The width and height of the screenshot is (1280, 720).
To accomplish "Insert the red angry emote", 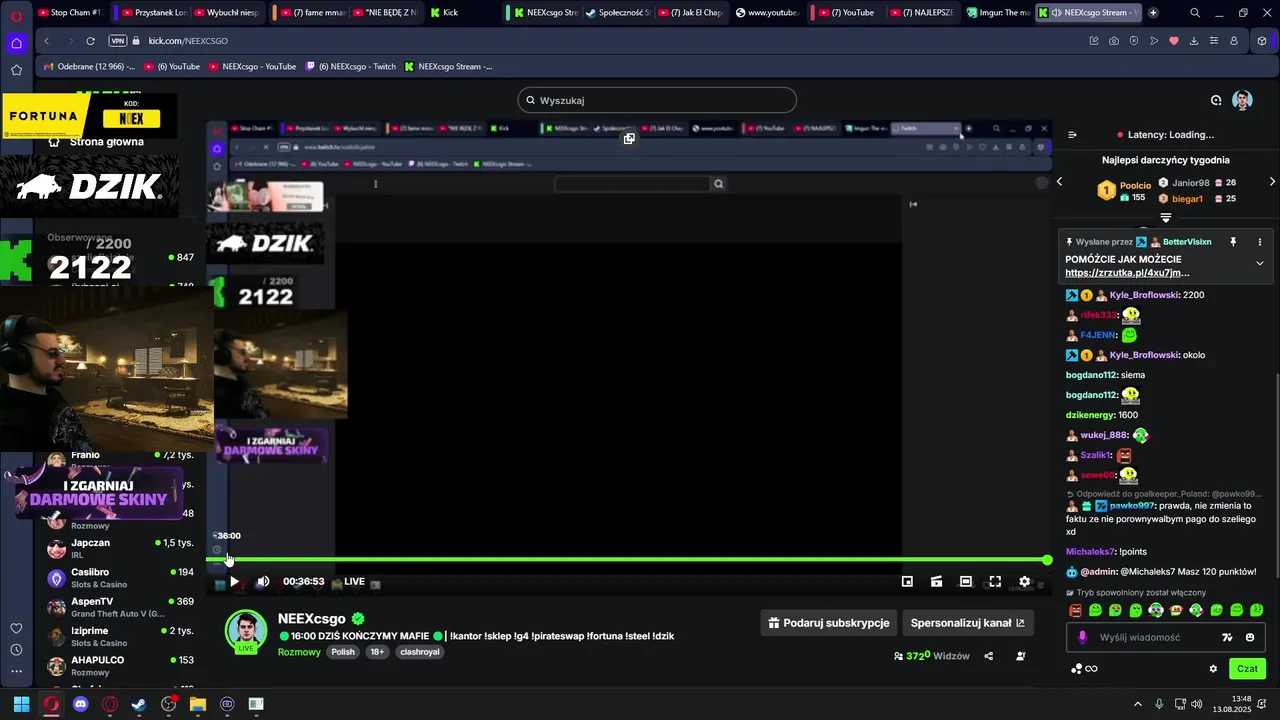I will click(1075, 610).
